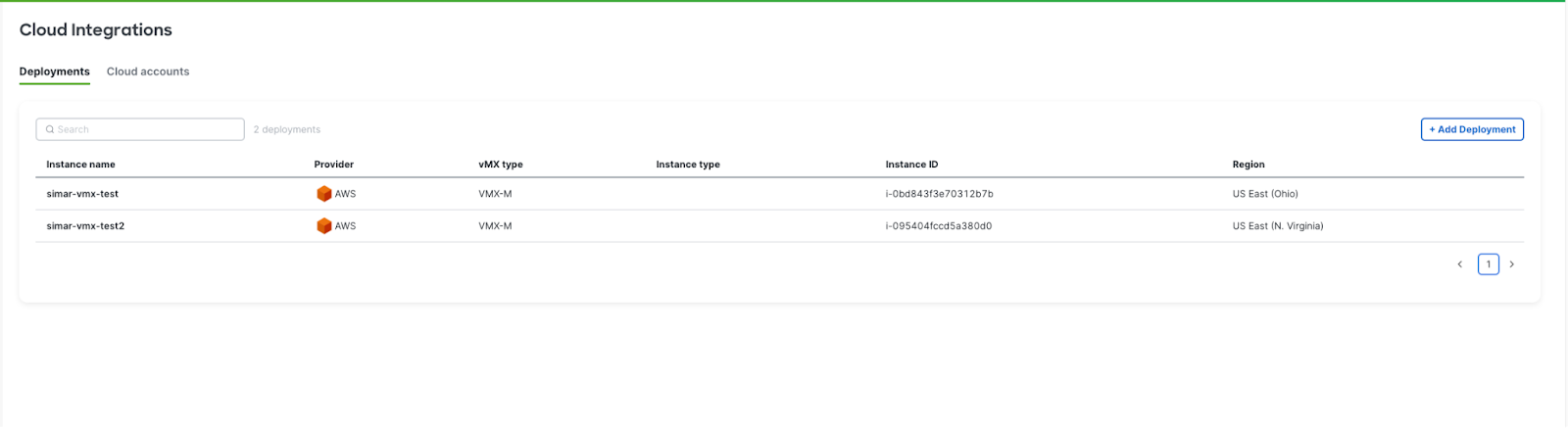Click VMX-M type in simar-vmx-test row
The width and height of the screenshot is (1568, 428).
click(x=495, y=194)
